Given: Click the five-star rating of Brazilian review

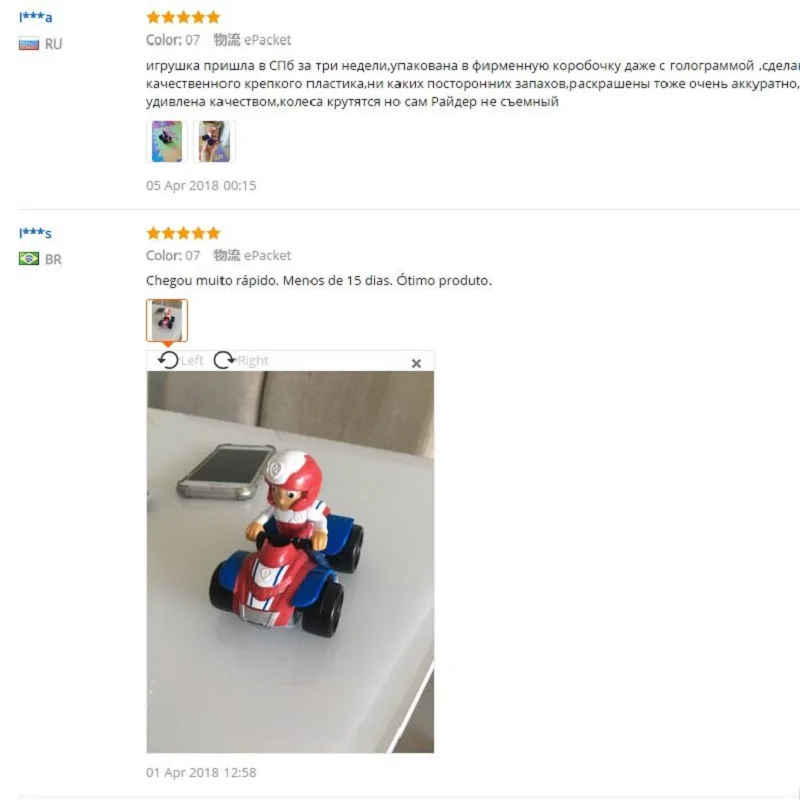Looking at the screenshot, I should 183,233.
